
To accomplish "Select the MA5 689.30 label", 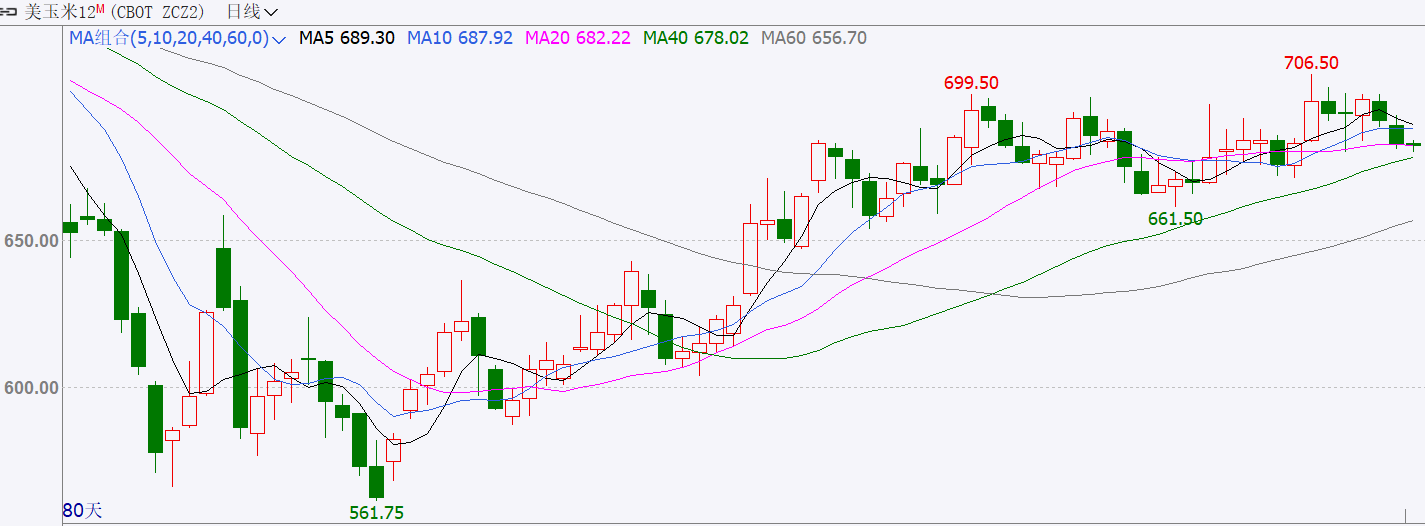I will pos(347,38).
